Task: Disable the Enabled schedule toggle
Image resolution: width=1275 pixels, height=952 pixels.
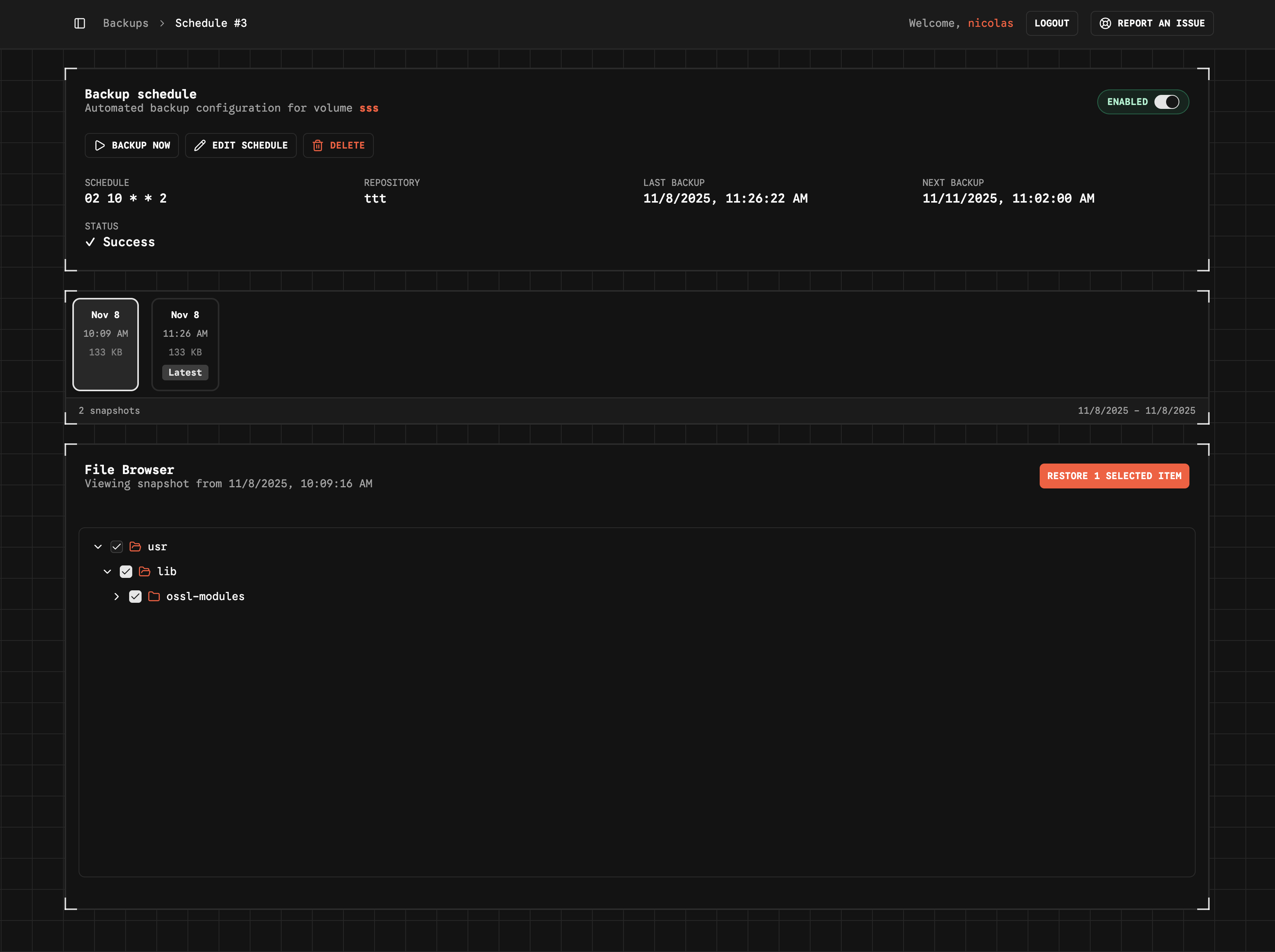Action: 1166,102
